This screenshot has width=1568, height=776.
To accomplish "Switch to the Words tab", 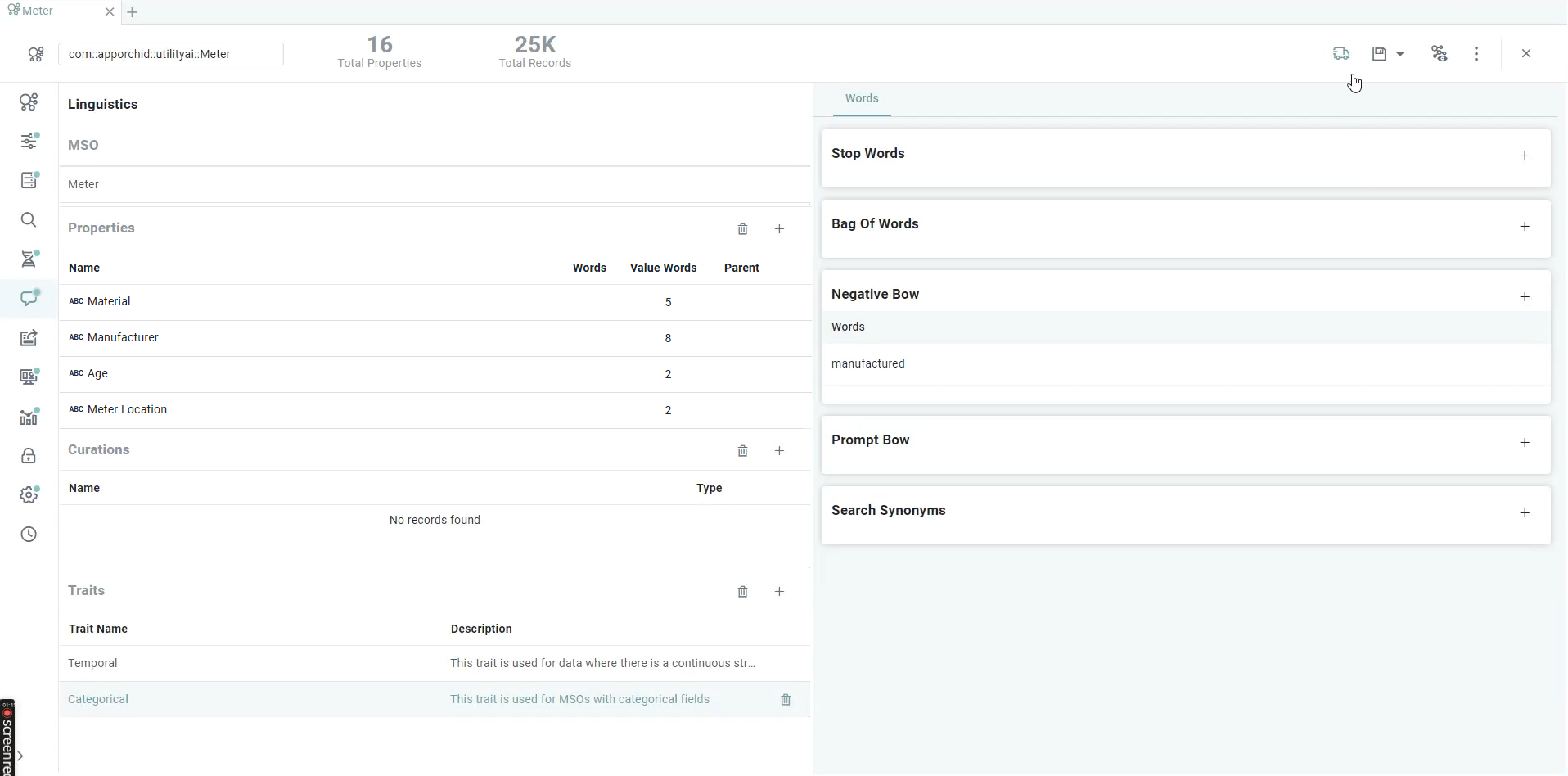I will pyautogui.click(x=862, y=98).
